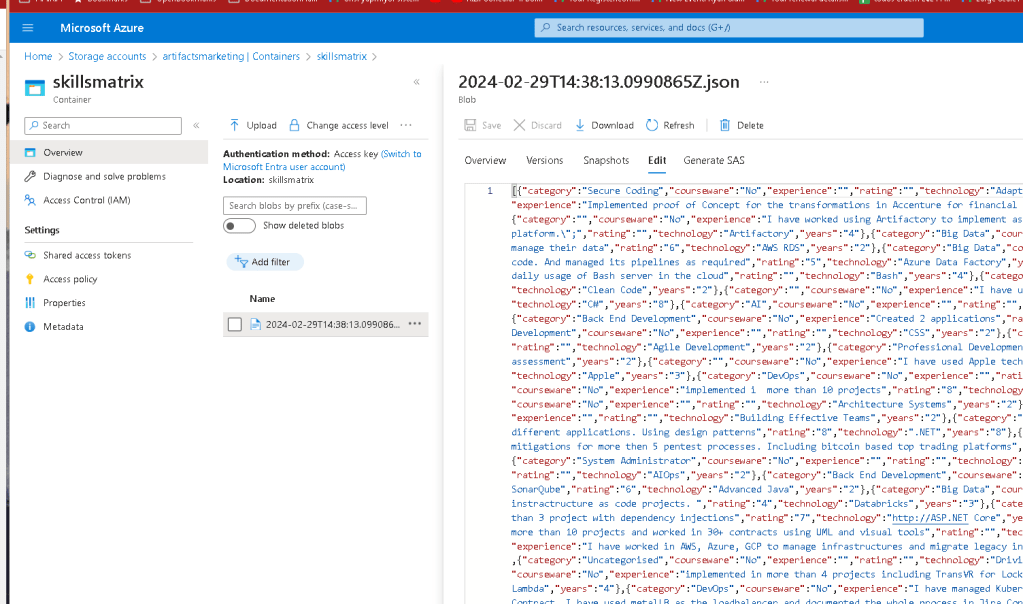The width and height of the screenshot is (1023, 604).
Task: Click the skillsmatrix container icon
Action: 35,87
